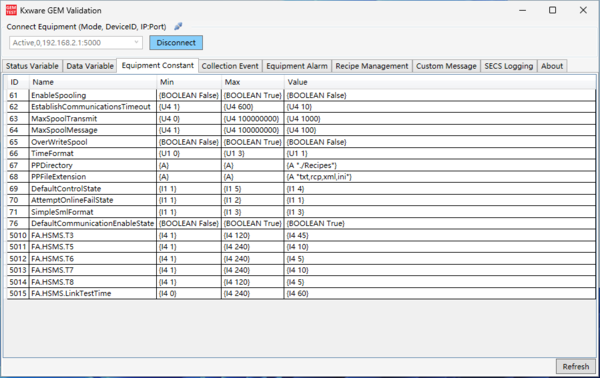
Task: Switch to the Recipe Management tab
Action: click(372, 66)
